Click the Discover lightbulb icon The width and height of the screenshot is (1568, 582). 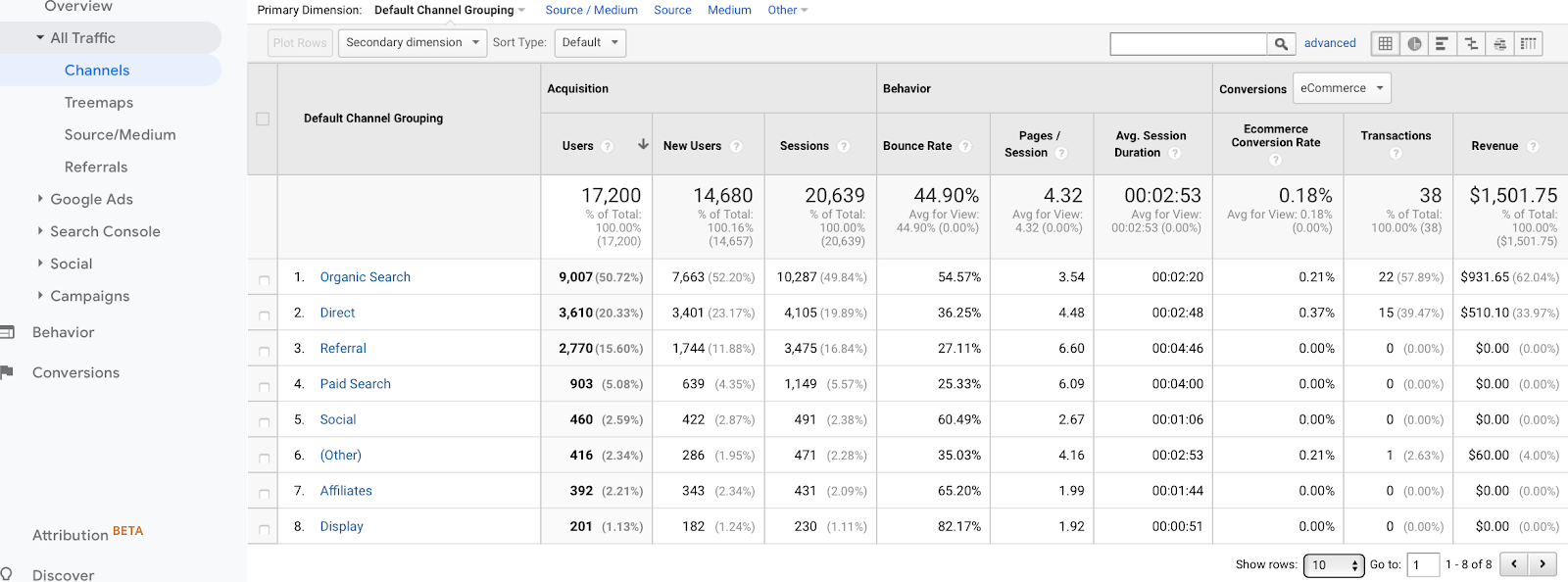click(x=7, y=574)
